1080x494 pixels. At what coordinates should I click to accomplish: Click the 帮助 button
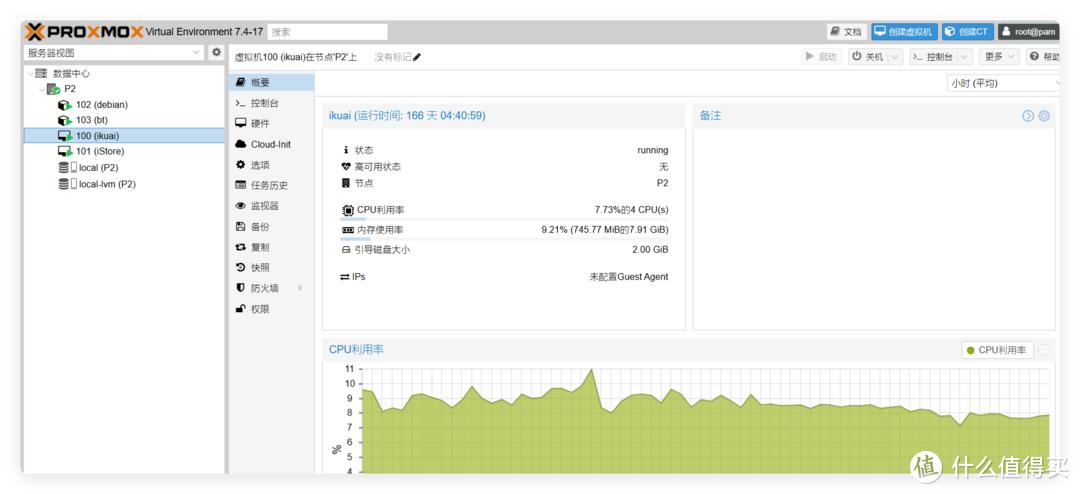(1045, 57)
